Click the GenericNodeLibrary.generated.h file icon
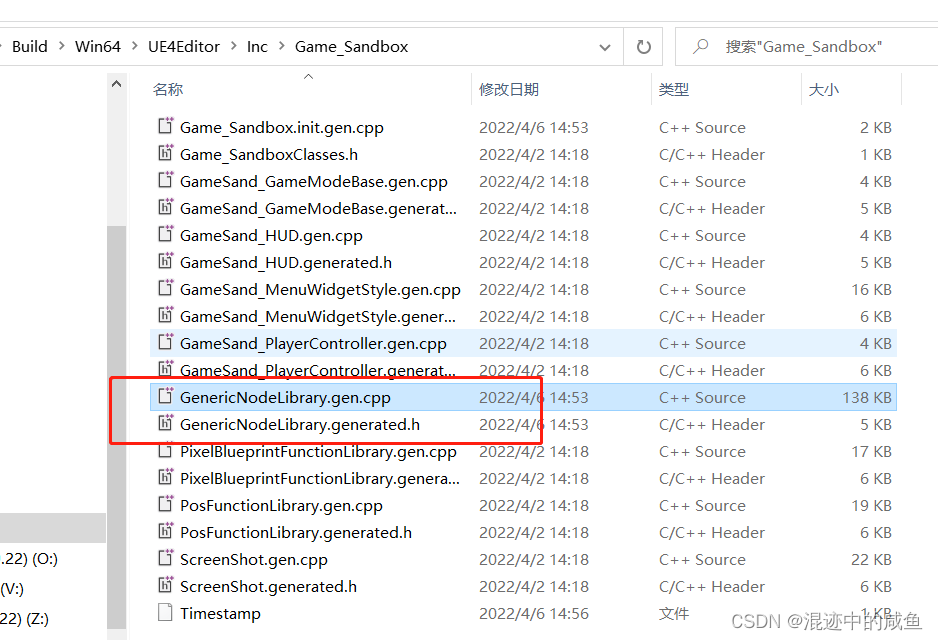The height and width of the screenshot is (640, 938). click(x=165, y=423)
